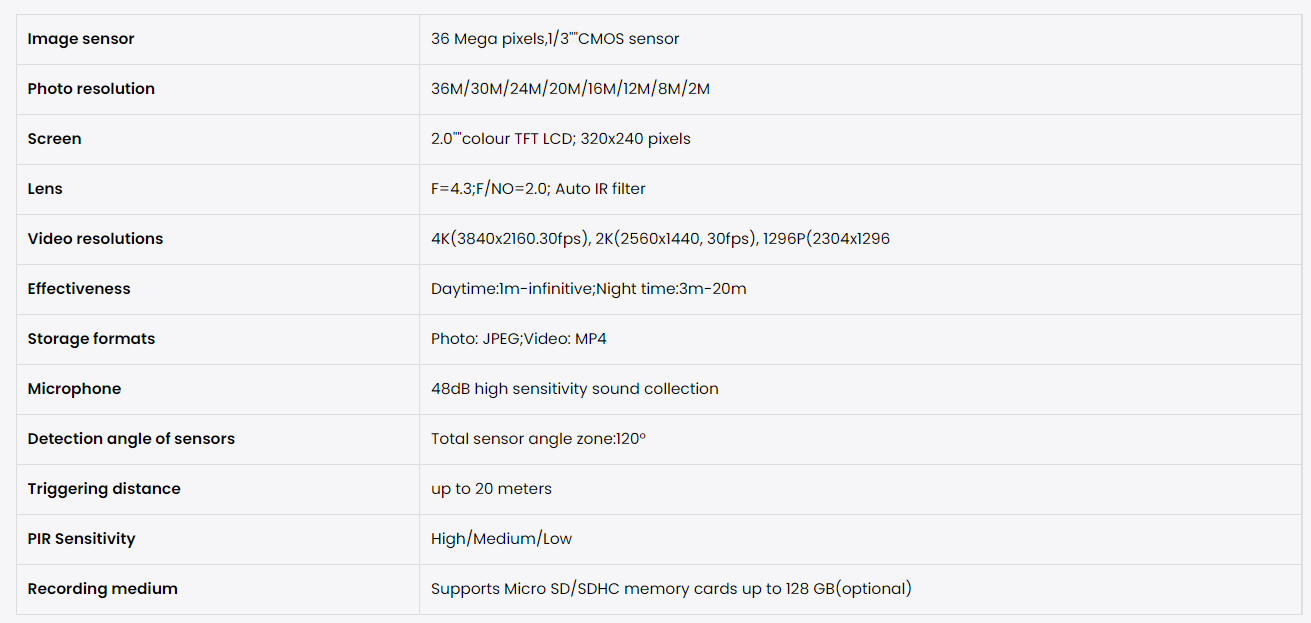
Task: Click the colour TFT LCD specification text
Action: pos(560,139)
